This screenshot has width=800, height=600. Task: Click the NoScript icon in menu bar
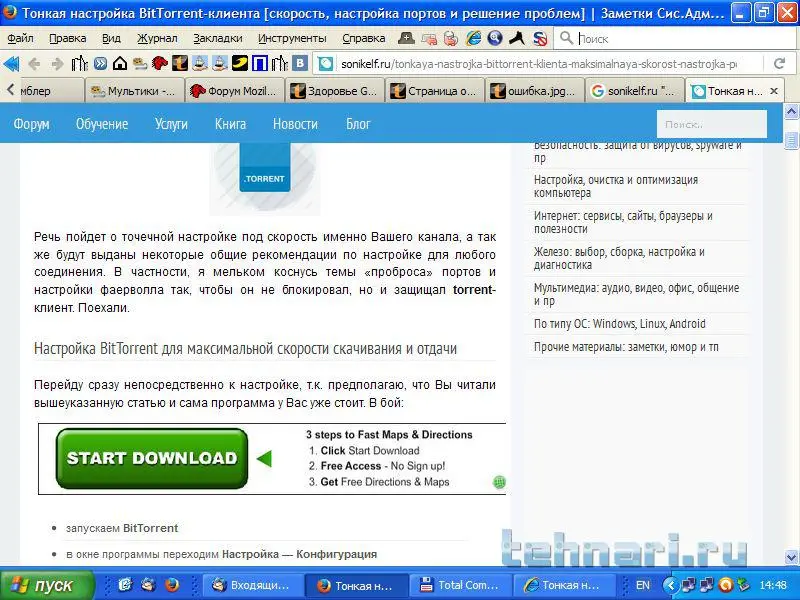540,38
